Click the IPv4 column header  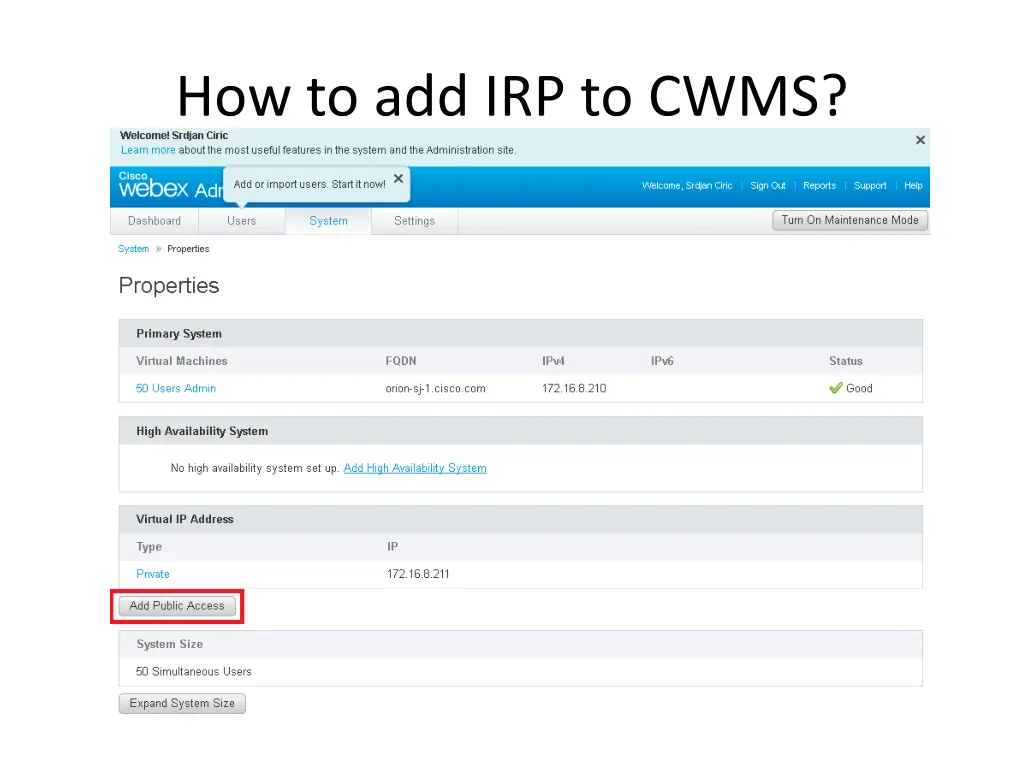click(553, 361)
